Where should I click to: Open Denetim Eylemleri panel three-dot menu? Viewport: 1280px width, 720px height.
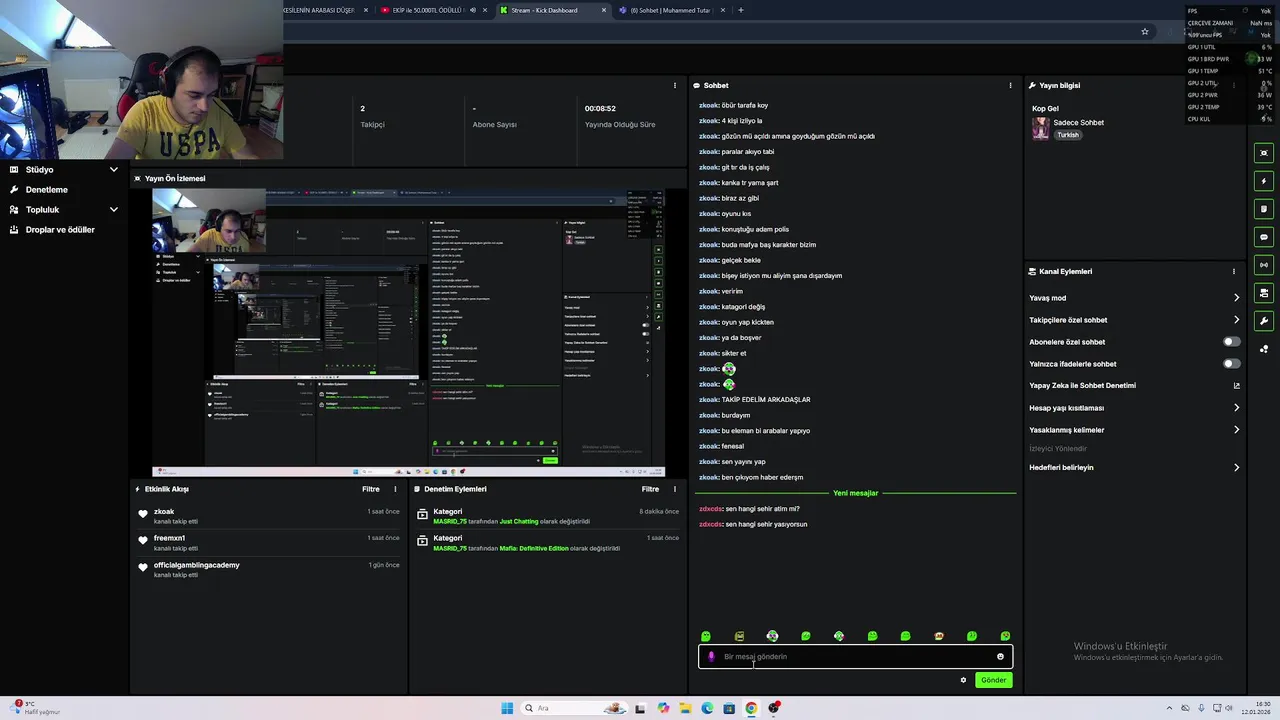click(674, 489)
